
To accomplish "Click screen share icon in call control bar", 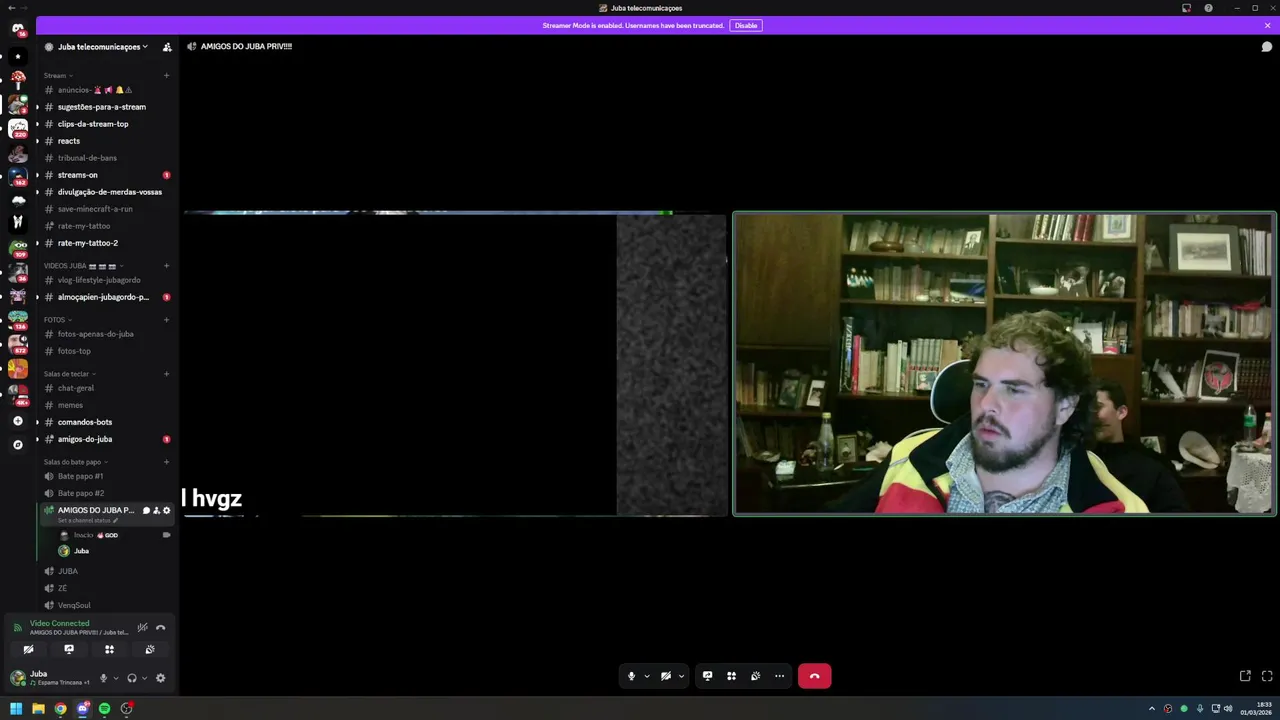I will pyautogui.click(x=707, y=676).
